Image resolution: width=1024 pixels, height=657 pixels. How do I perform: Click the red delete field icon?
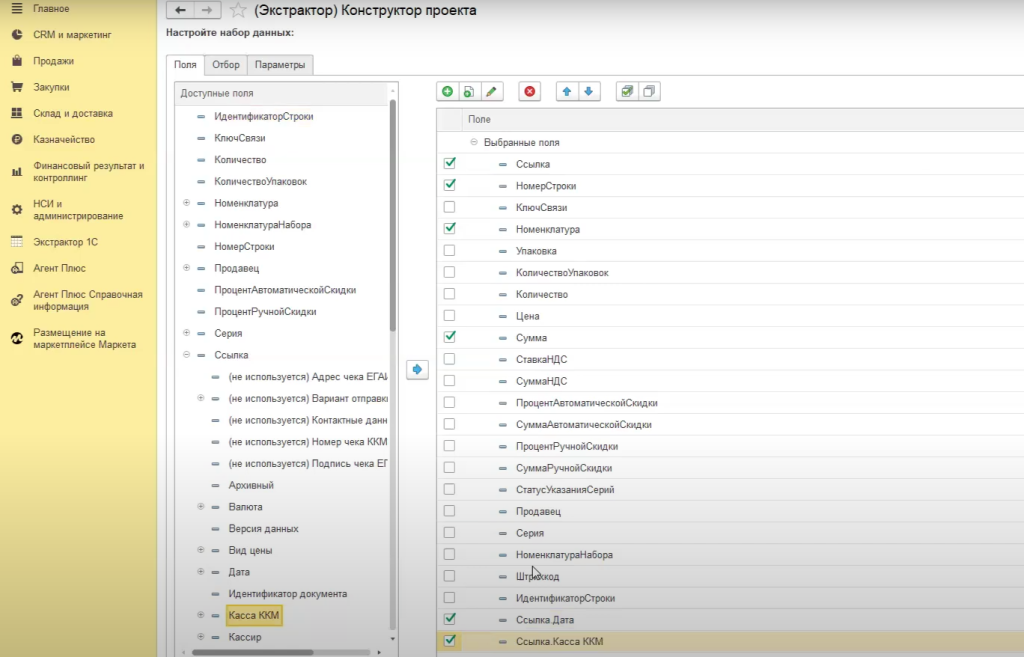530,91
